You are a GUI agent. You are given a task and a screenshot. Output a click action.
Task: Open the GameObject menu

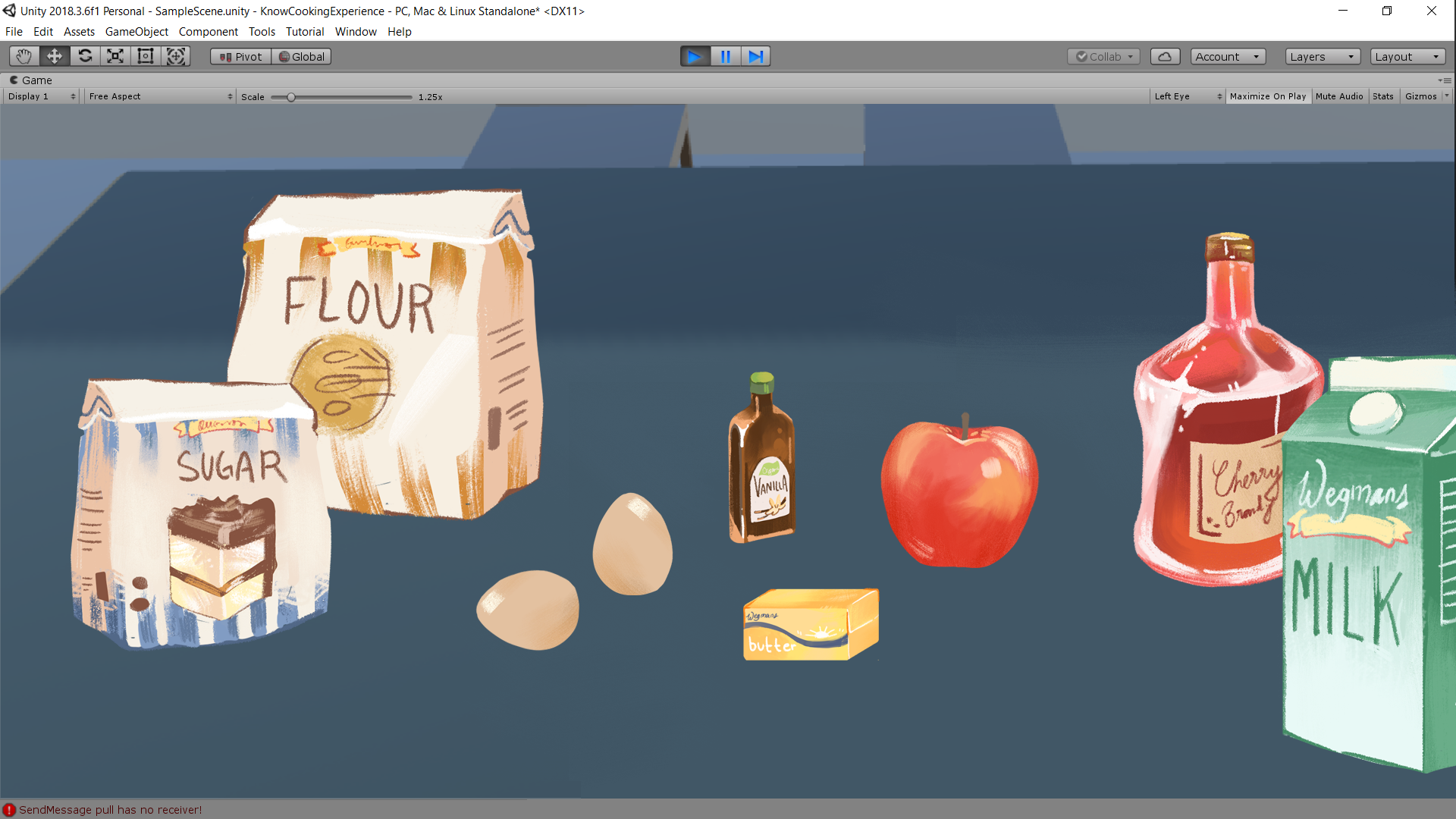136,31
